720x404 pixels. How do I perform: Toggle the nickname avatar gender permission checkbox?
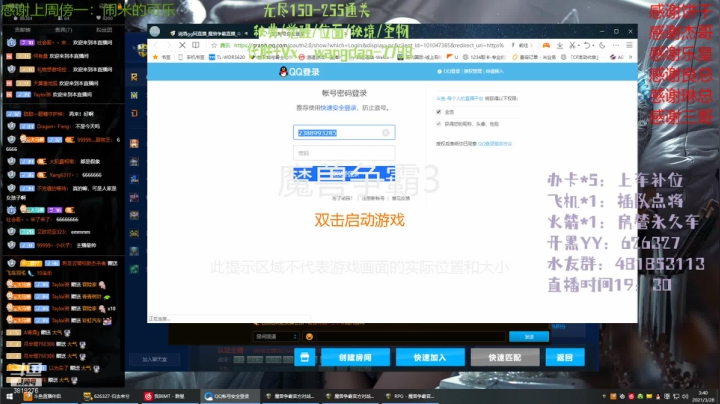point(439,123)
